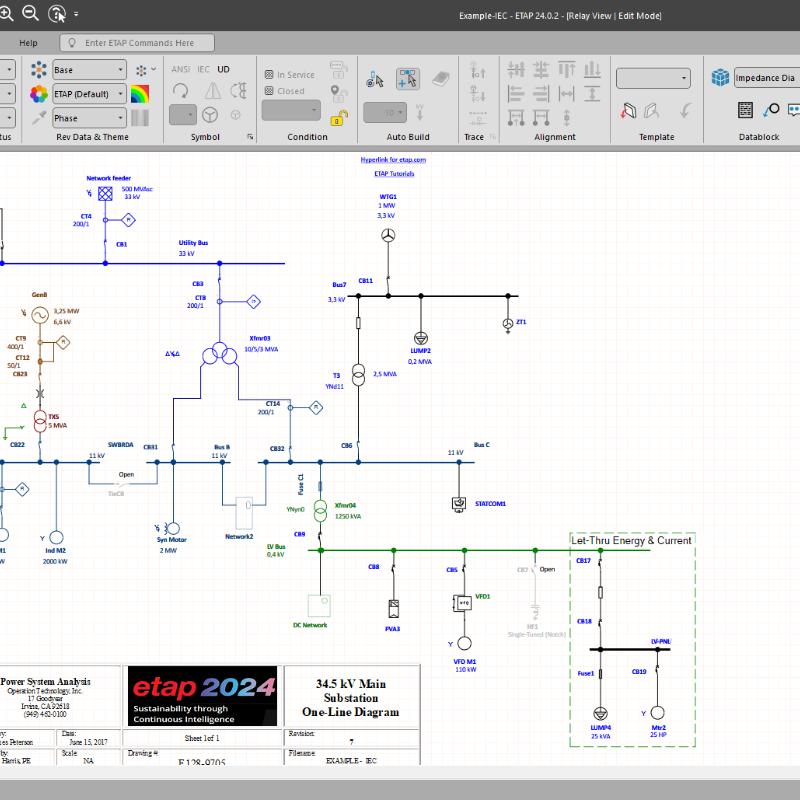Click the Network feeder grid symbol
The width and height of the screenshot is (800, 800).
pos(105,194)
